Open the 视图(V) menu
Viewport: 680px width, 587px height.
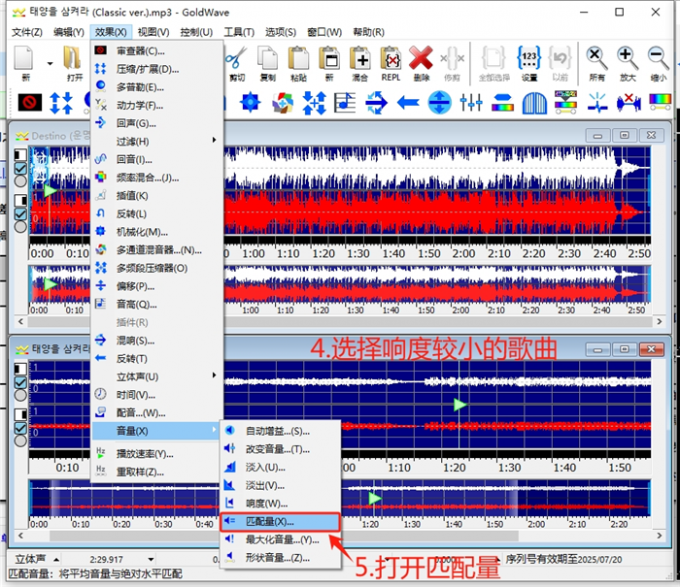[x=153, y=32]
